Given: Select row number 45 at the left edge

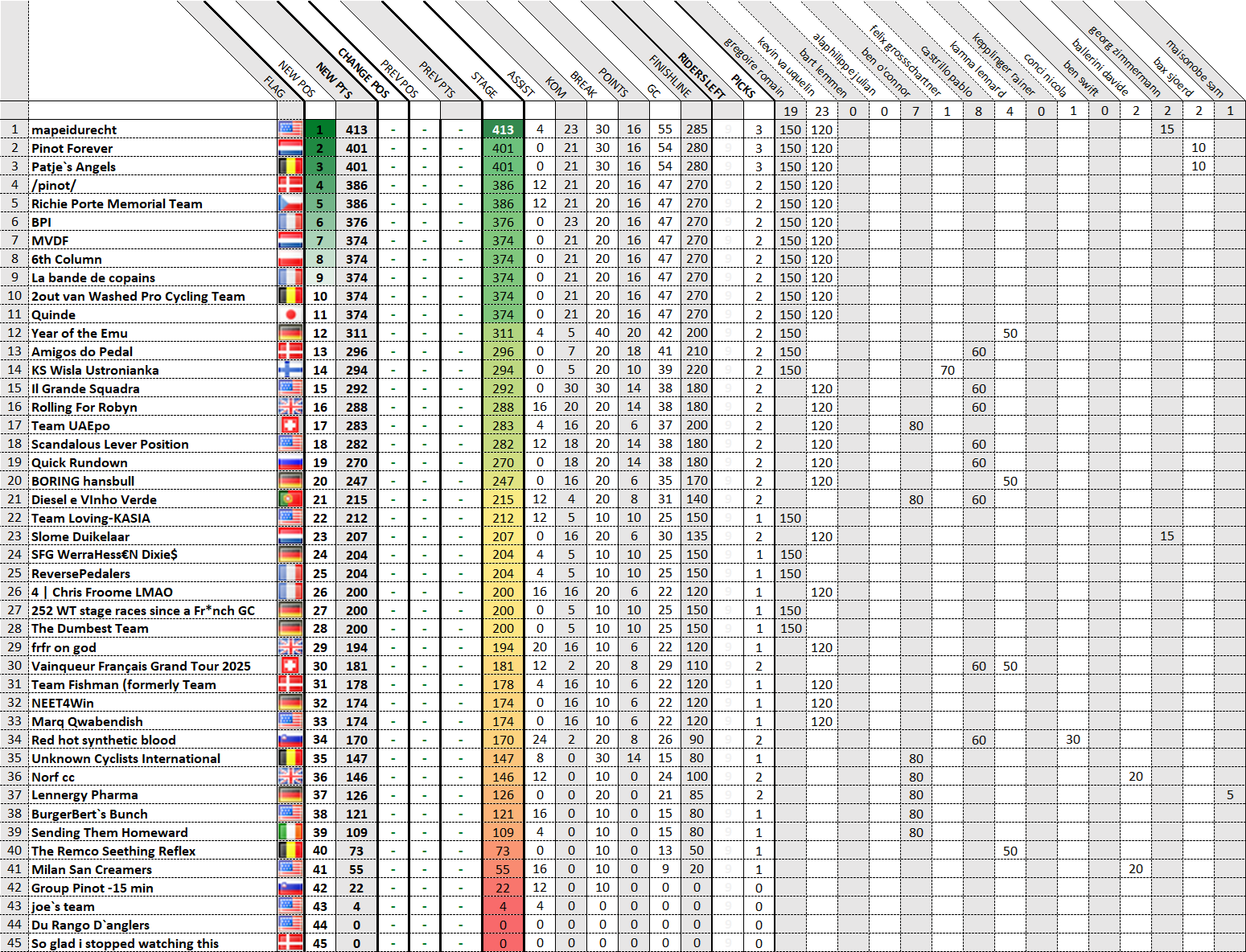Looking at the screenshot, I should click(14, 943).
